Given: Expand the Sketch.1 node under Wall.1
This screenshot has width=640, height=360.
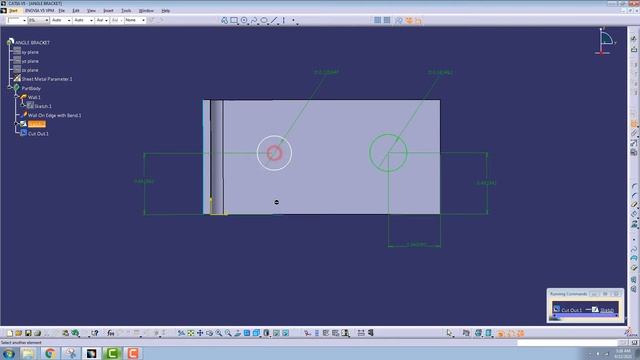Looking at the screenshot, I should click(x=23, y=106).
